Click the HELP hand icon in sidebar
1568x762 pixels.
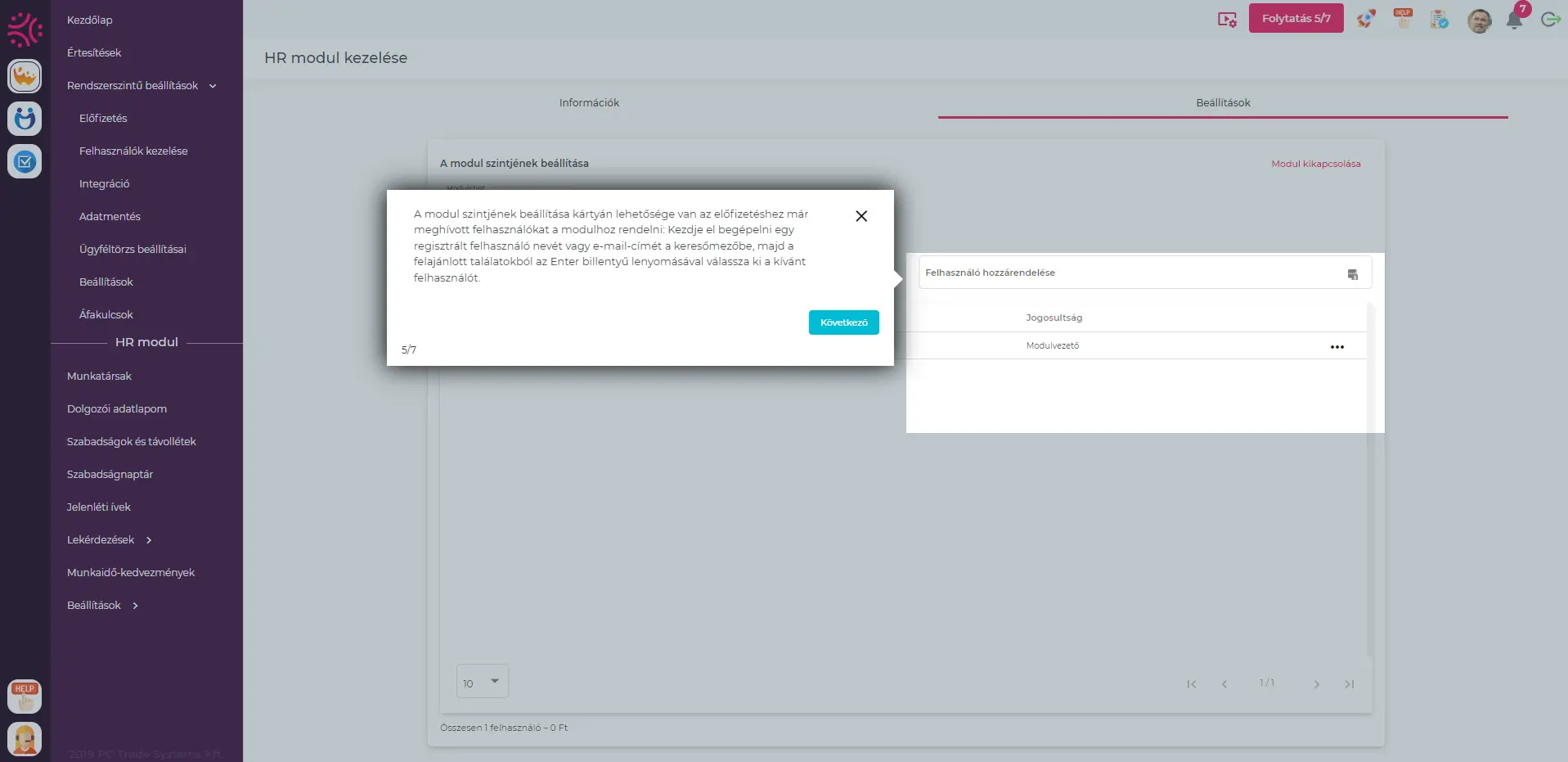point(25,697)
